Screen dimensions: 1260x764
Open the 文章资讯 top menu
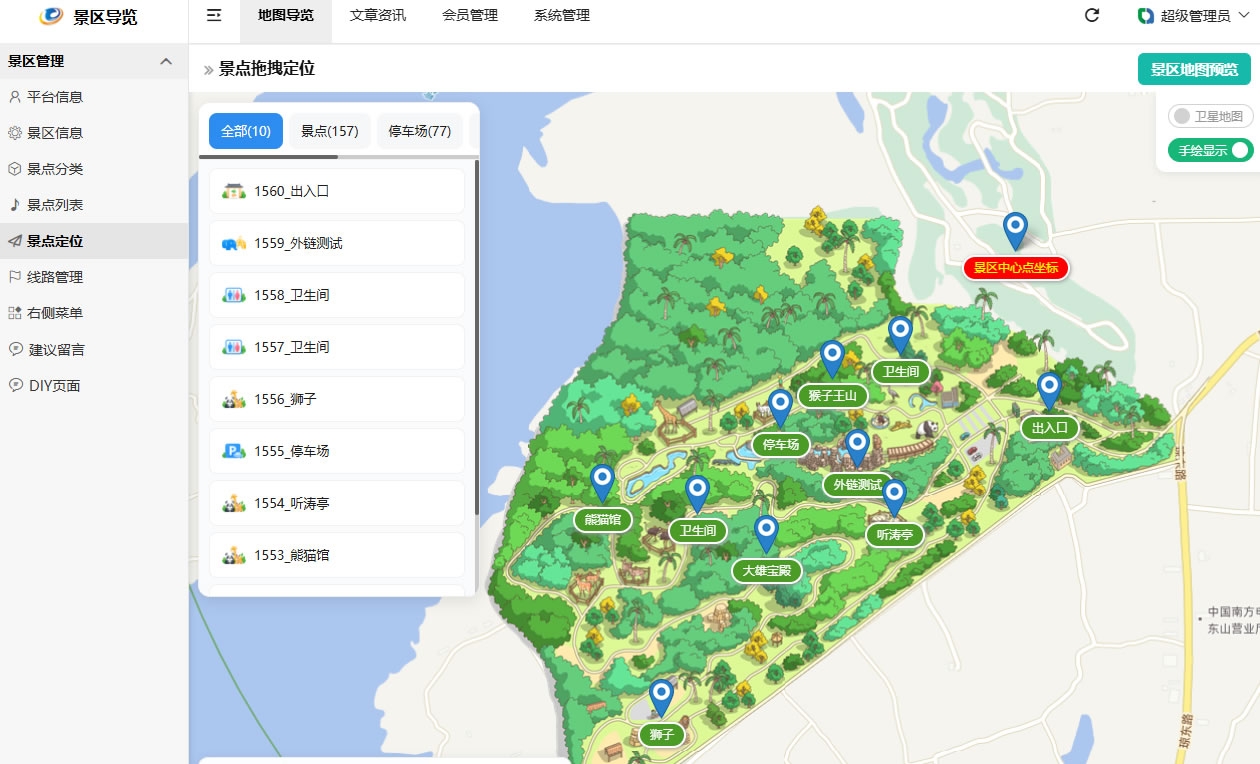click(x=378, y=15)
